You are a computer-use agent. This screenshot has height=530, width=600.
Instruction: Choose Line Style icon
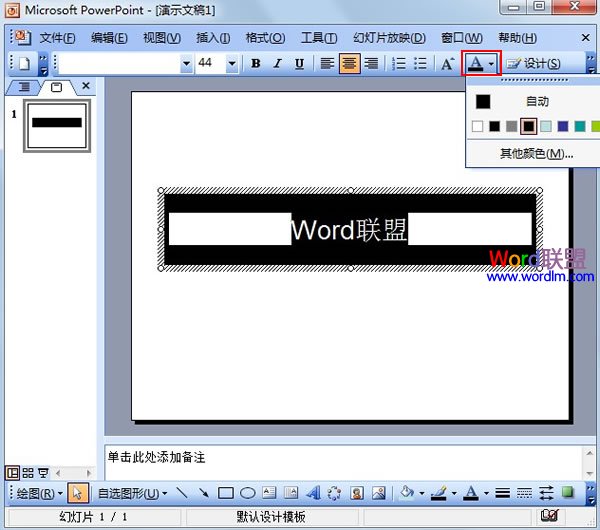click(502, 493)
